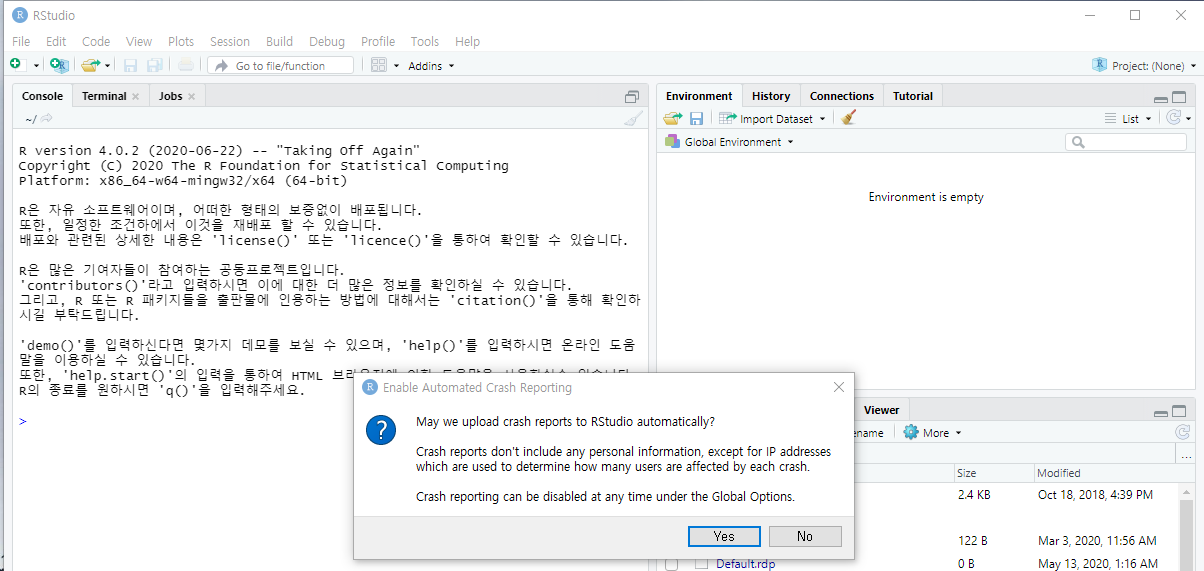Open the New File dropdown arrow
This screenshot has height=571, width=1204.
coord(37,66)
